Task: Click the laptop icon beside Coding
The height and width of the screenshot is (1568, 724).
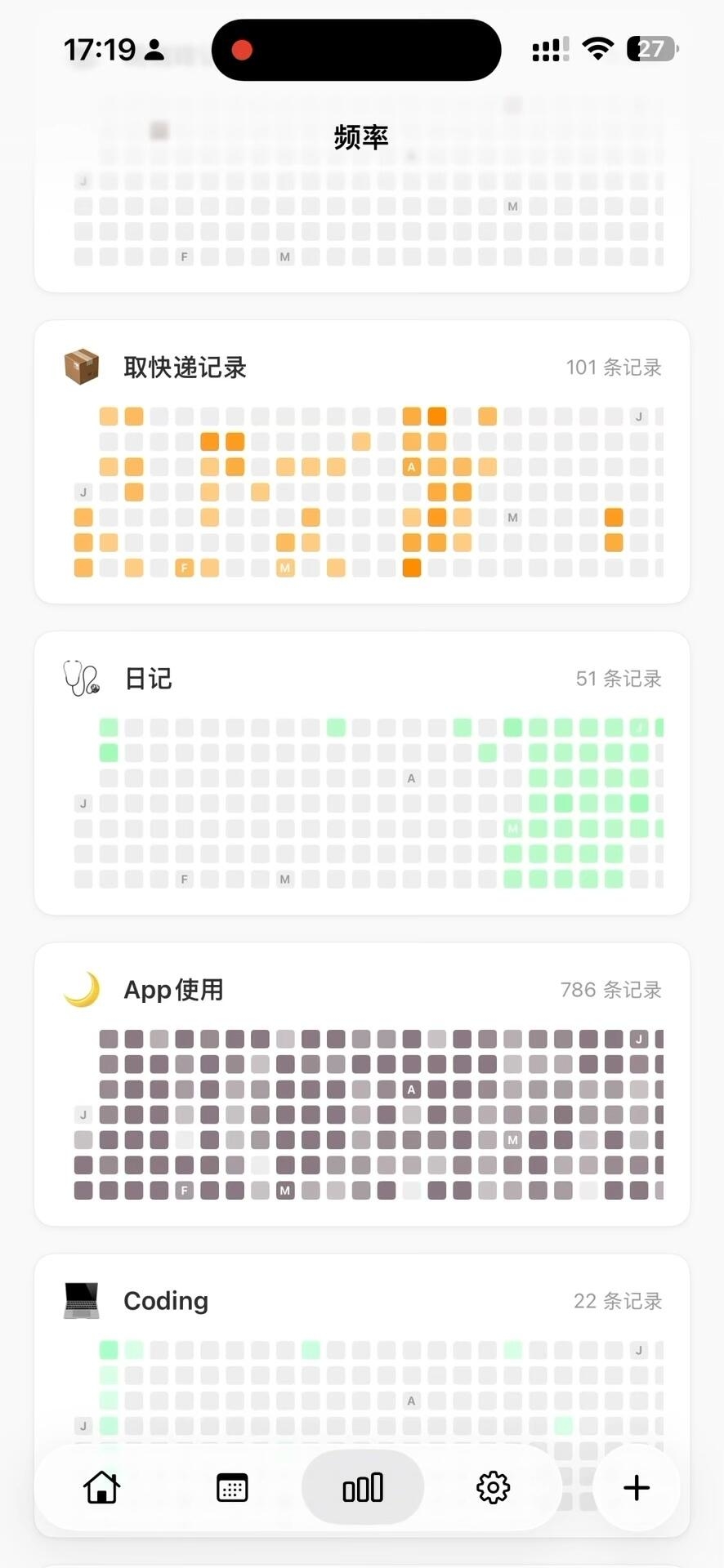Action: tap(82, 1300)
